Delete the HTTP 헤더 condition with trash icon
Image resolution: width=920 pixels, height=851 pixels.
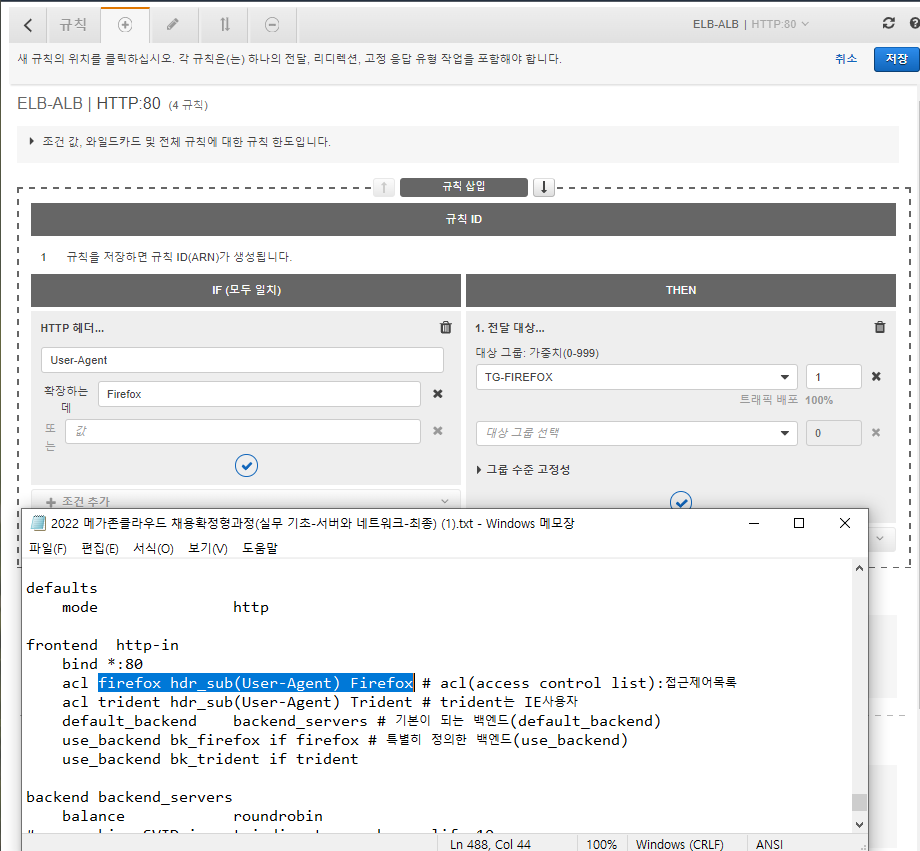click(446, 327)
